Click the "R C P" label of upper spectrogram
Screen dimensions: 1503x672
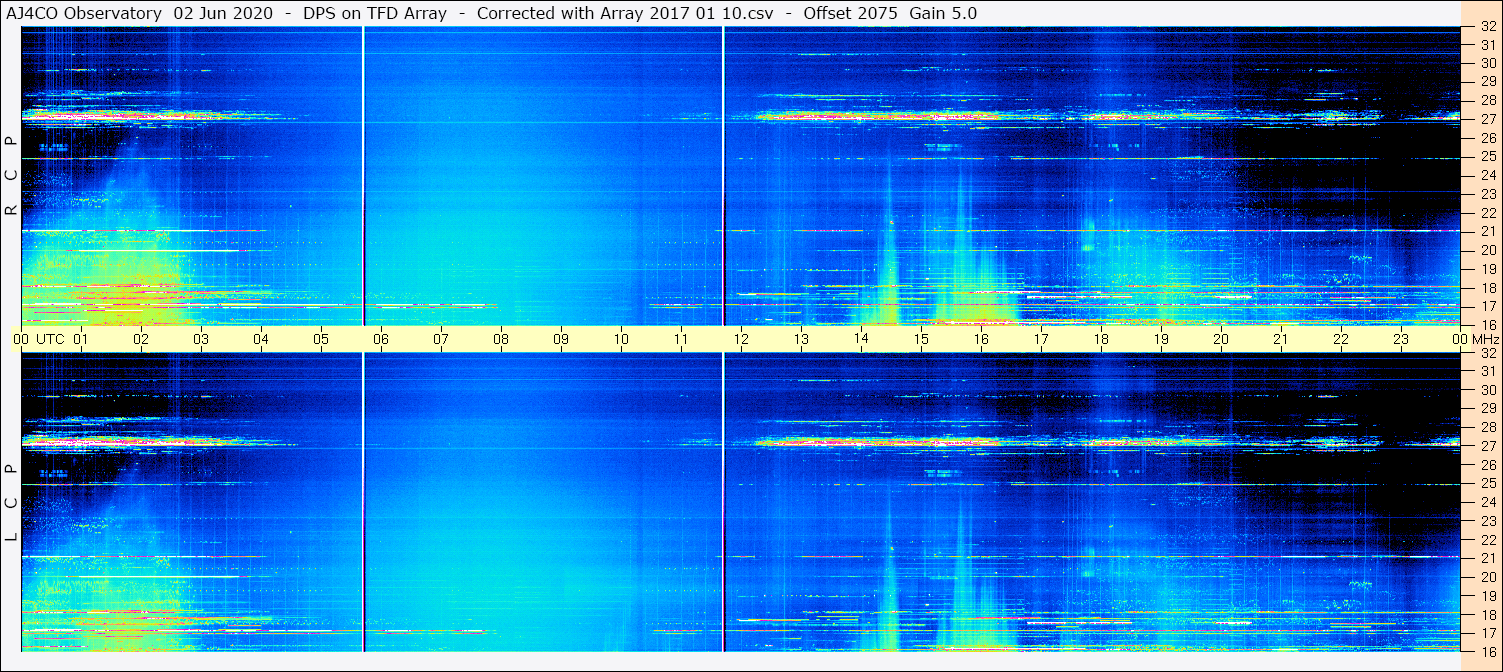point(11,176)
